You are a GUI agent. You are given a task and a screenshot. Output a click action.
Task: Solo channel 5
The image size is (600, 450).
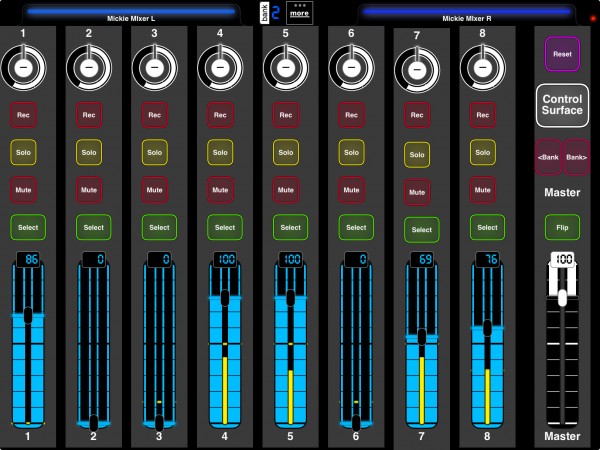[286, 152]
